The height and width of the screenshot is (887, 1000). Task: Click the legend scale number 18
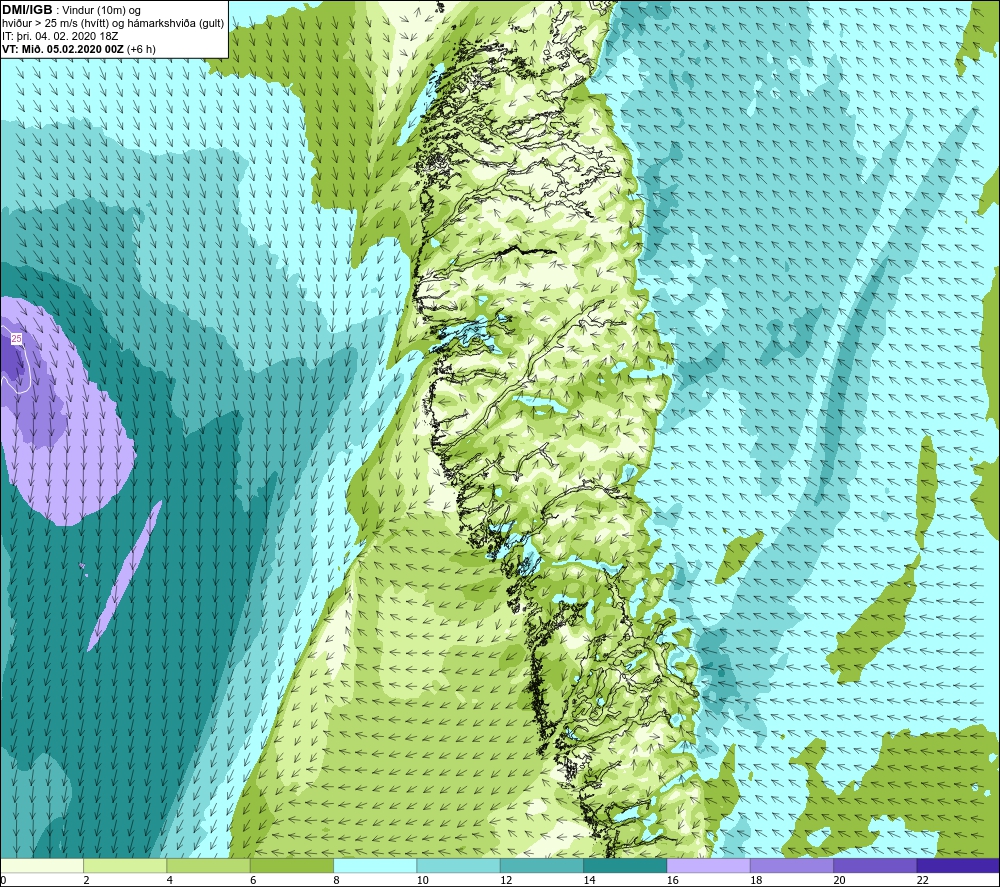point(756,880)
